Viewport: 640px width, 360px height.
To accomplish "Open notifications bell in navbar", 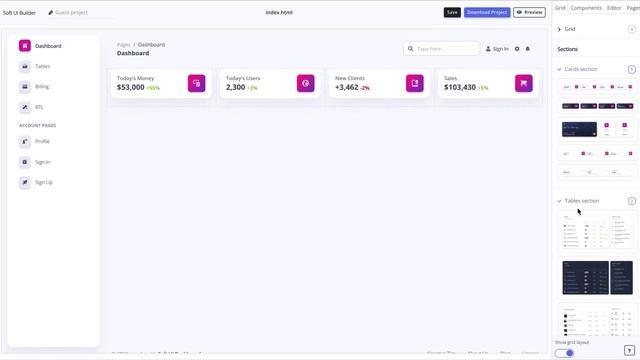I will (x=527, y=49).
